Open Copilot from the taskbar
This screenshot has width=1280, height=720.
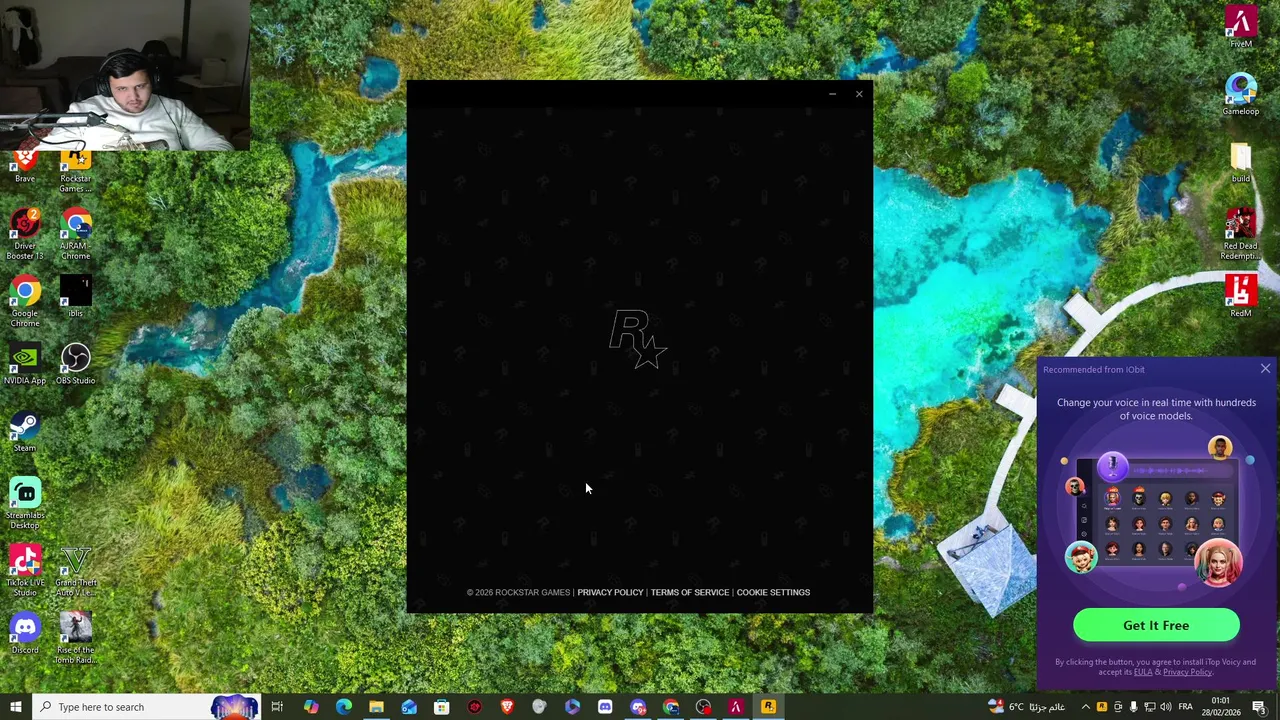coord(311,707)
